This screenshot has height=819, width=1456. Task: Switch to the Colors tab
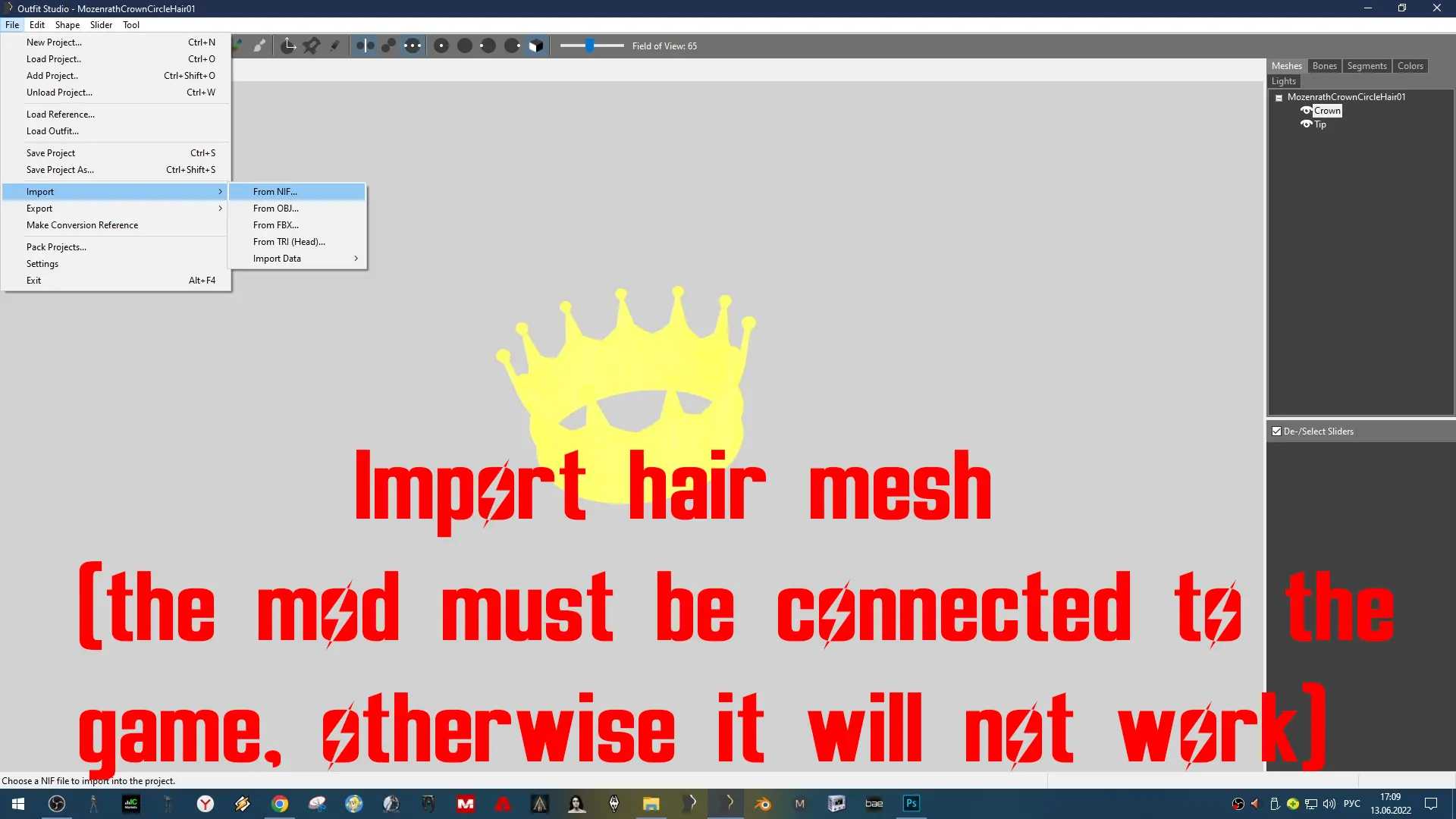(1410, 66)
